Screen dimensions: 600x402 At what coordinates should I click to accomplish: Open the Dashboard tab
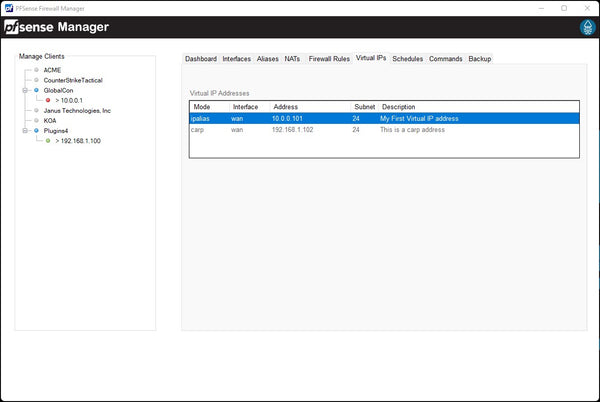(201, 59)
